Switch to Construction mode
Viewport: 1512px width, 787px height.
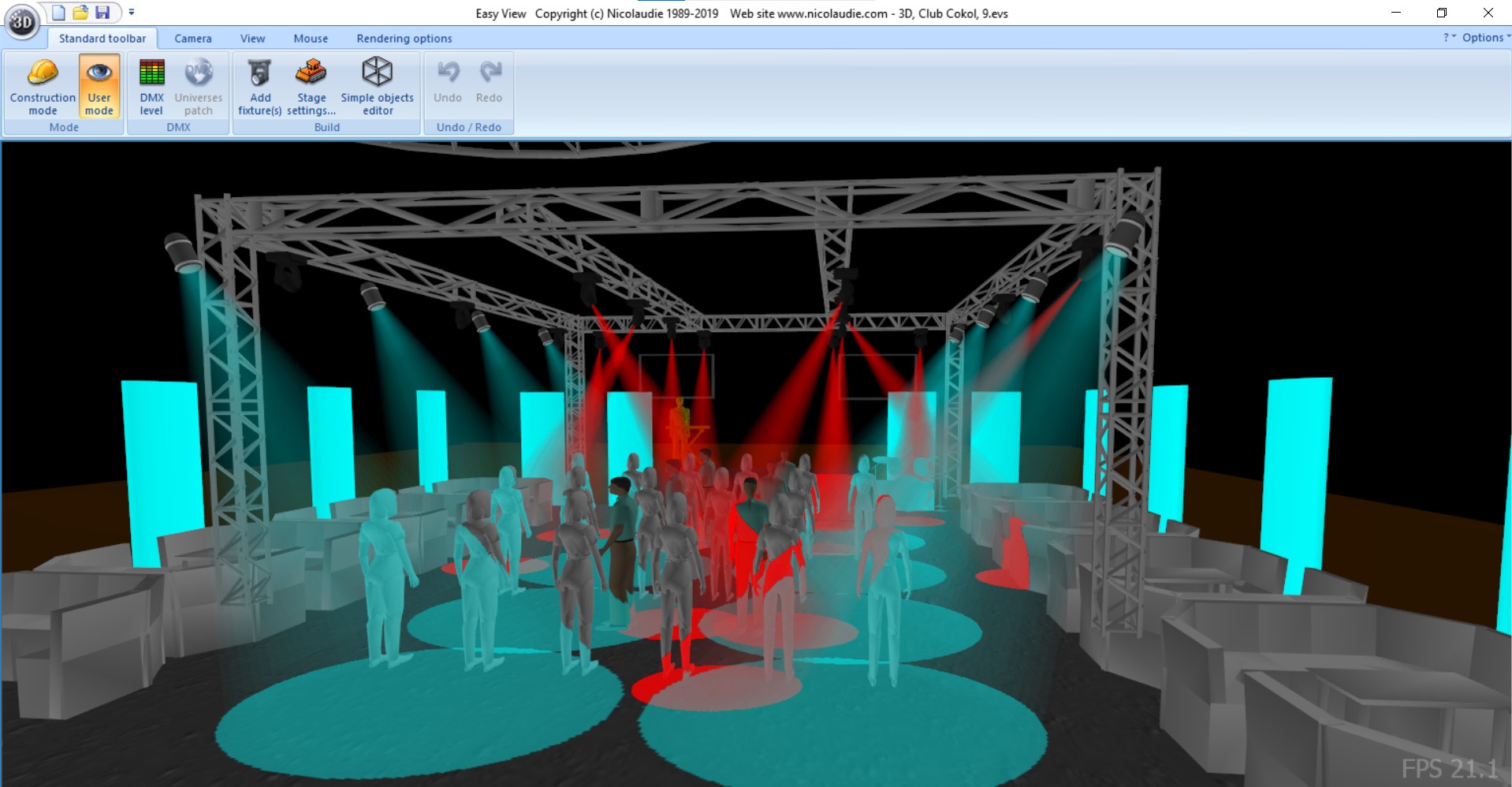pyautogui.click(x=43, y=86)
